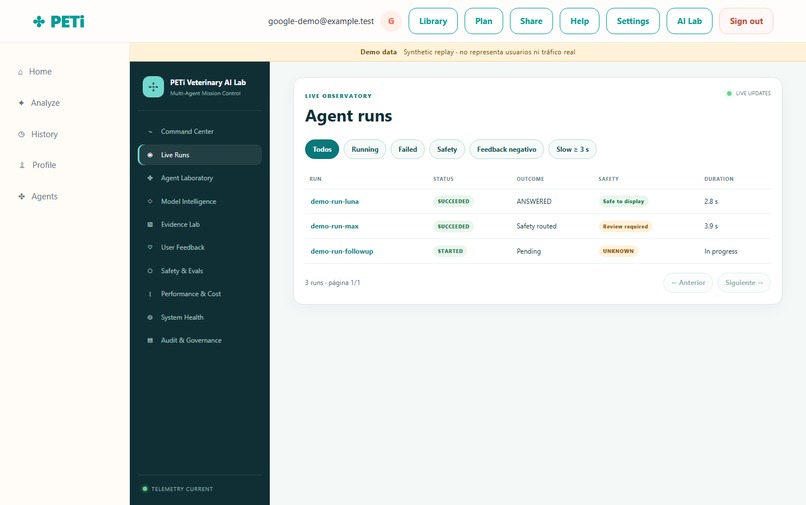The width and height of the screenshot is (806, 505).
Task: Click the PETi clover logo icon
Action: pos(39,22)
